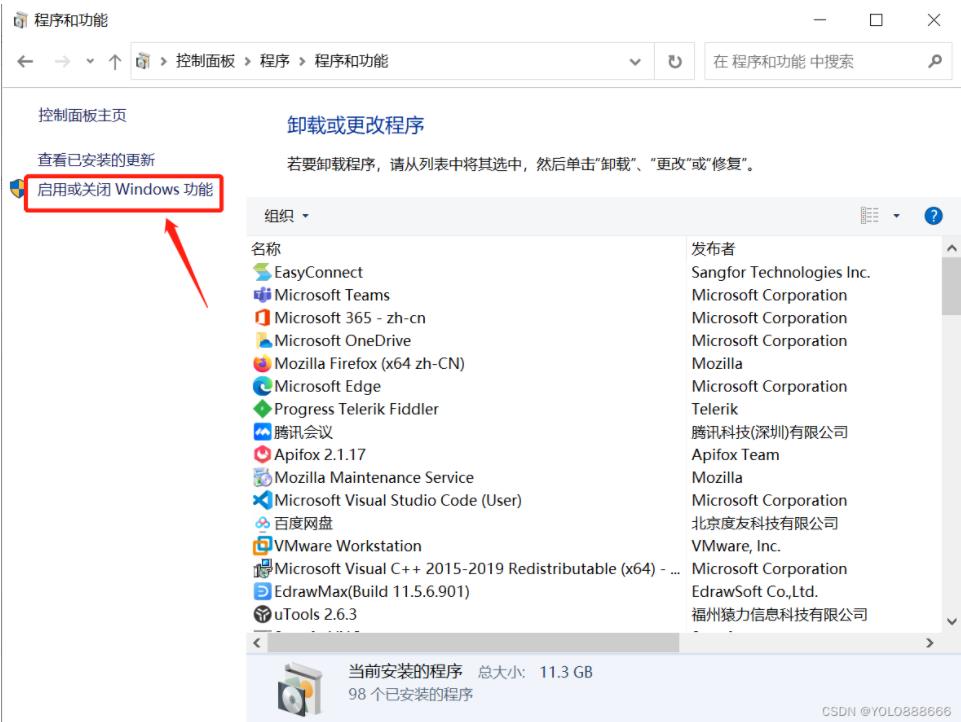Viewport: 961px width, 722px height.
Task: Click the EdrawMax program icon
Action: 262,591
